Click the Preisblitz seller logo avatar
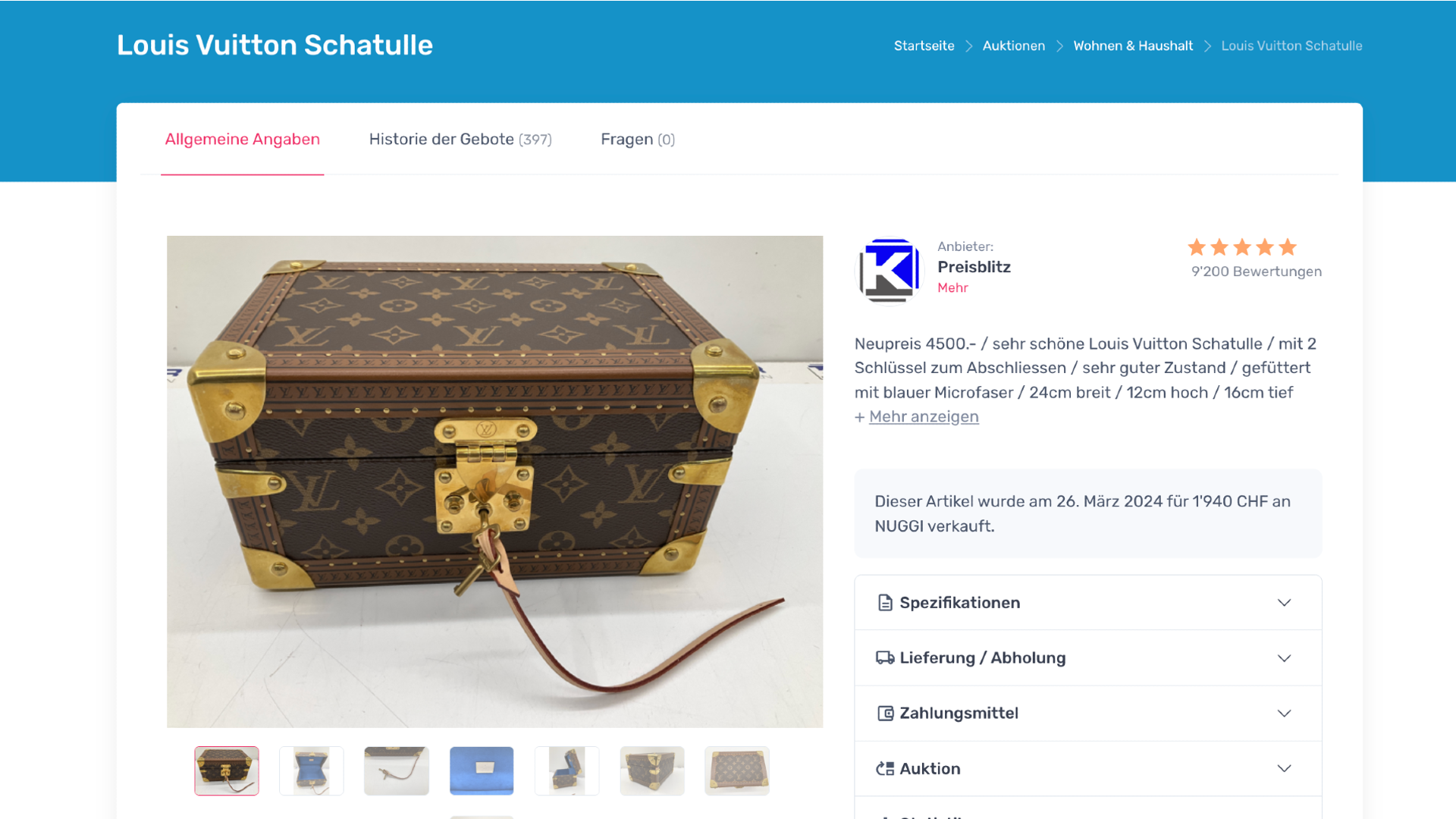The width and height of the screenshot is (1456, 819). [x=890, y=270]
